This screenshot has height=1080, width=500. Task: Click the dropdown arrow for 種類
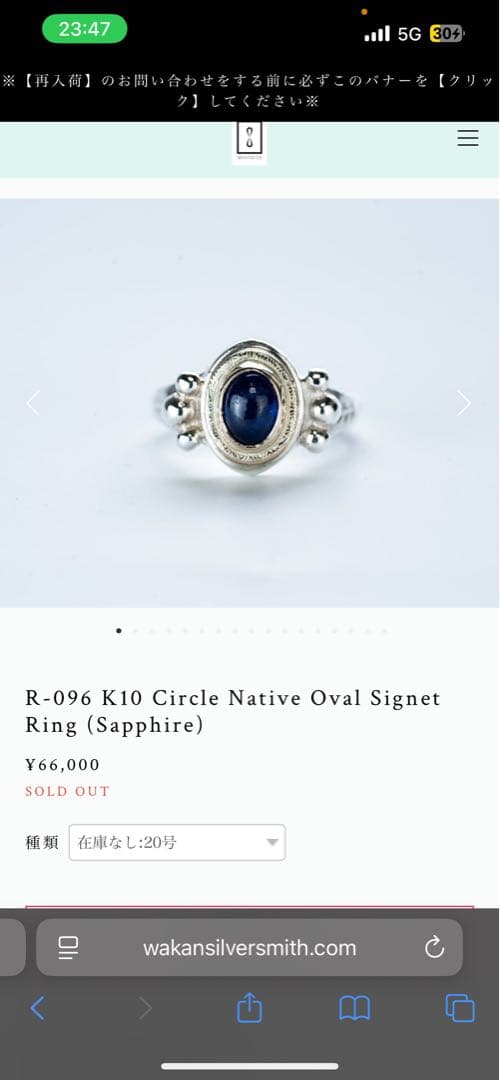pyautogui.click(x=273, y=842)
